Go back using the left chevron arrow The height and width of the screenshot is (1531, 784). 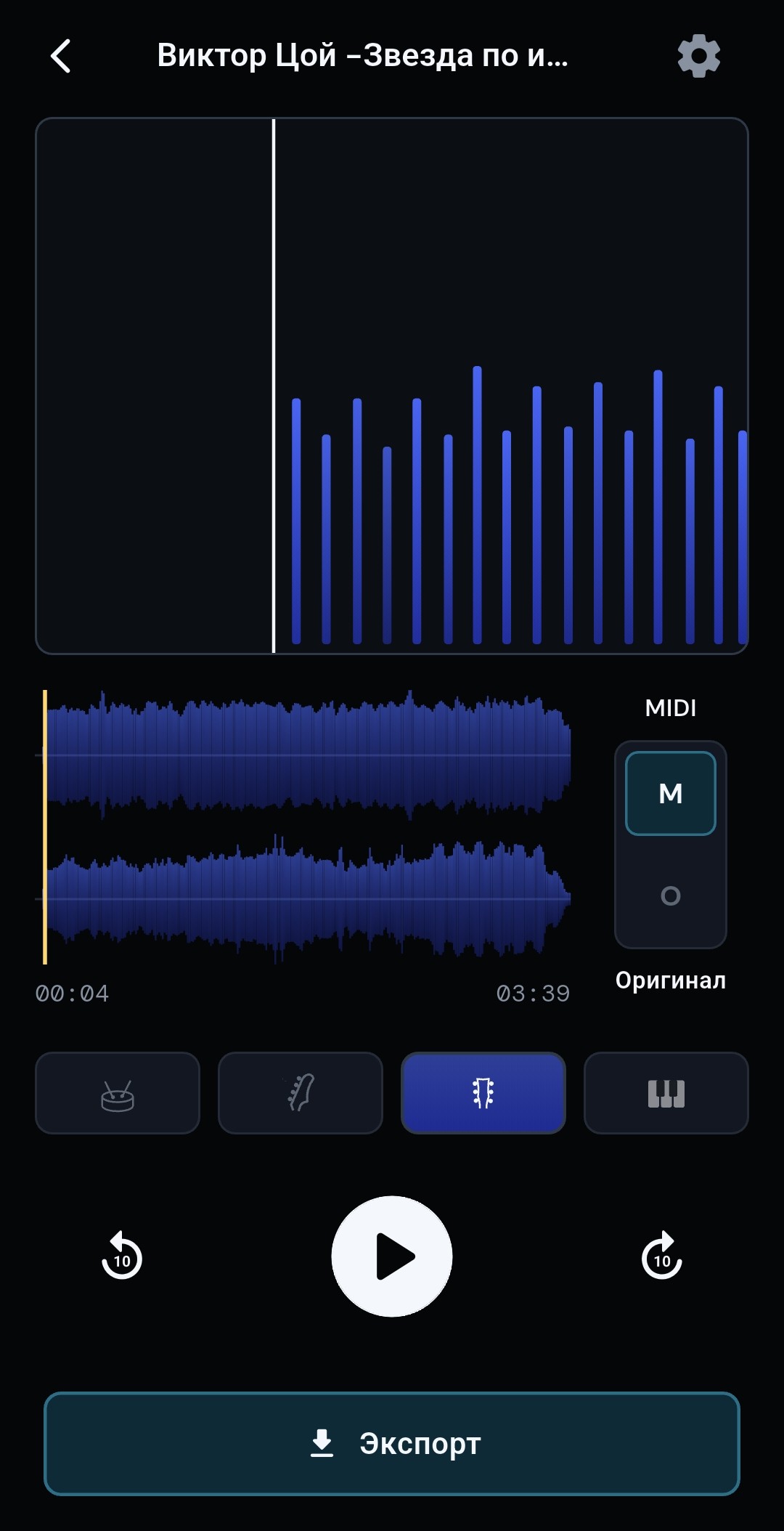coord(61,56)
